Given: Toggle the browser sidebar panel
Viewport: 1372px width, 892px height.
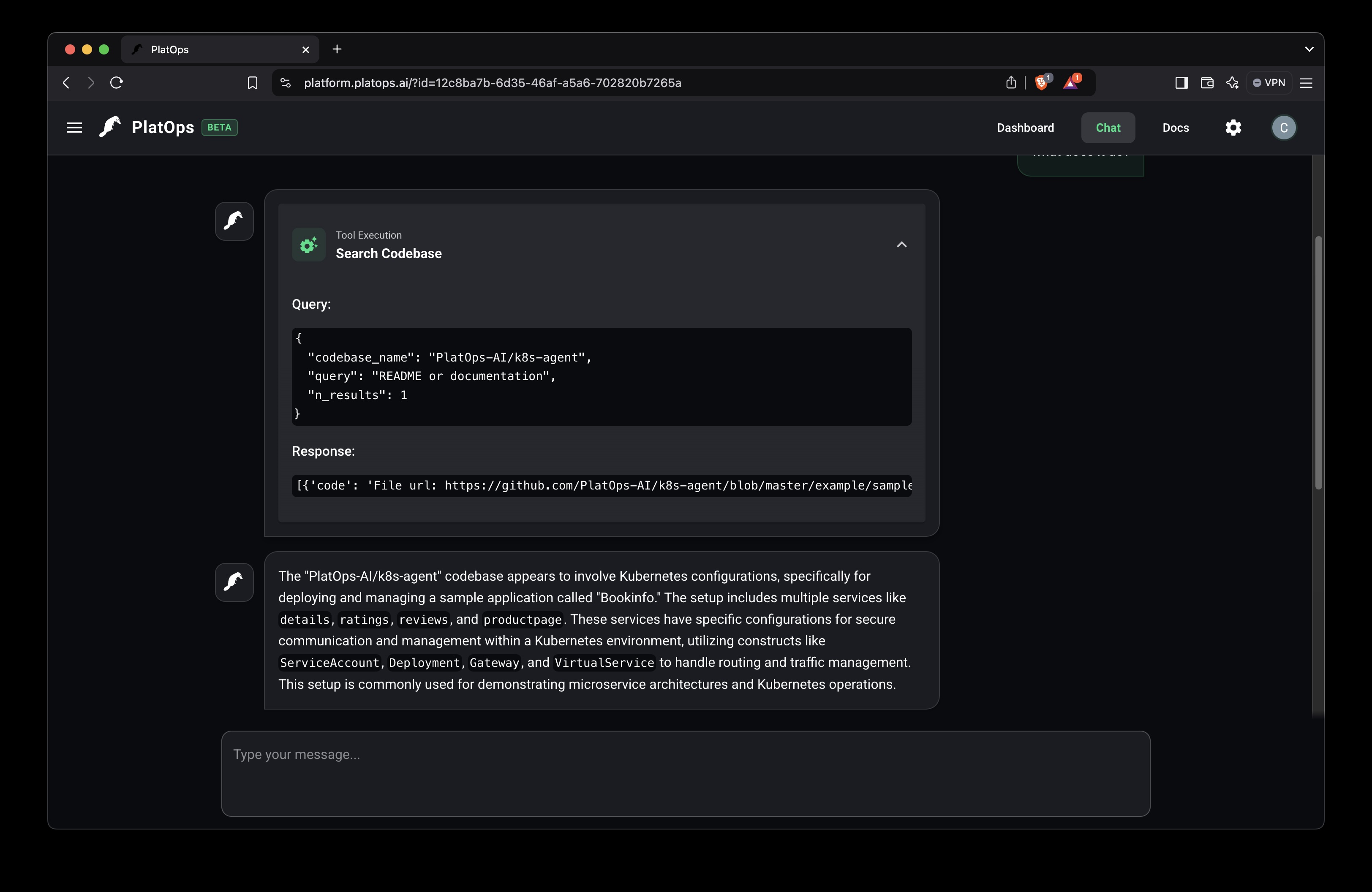Looking at the screenshot, I should click(x=1181, y=83).
